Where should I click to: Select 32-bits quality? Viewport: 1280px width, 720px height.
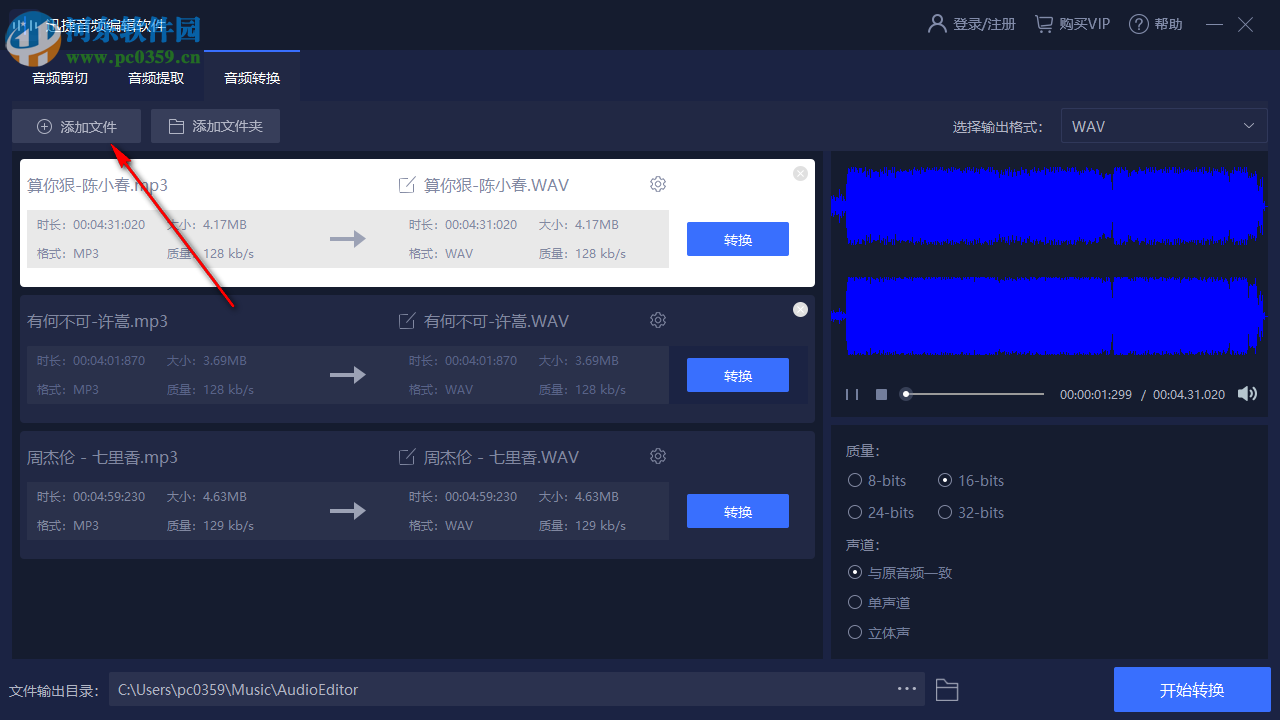(945, 512)
